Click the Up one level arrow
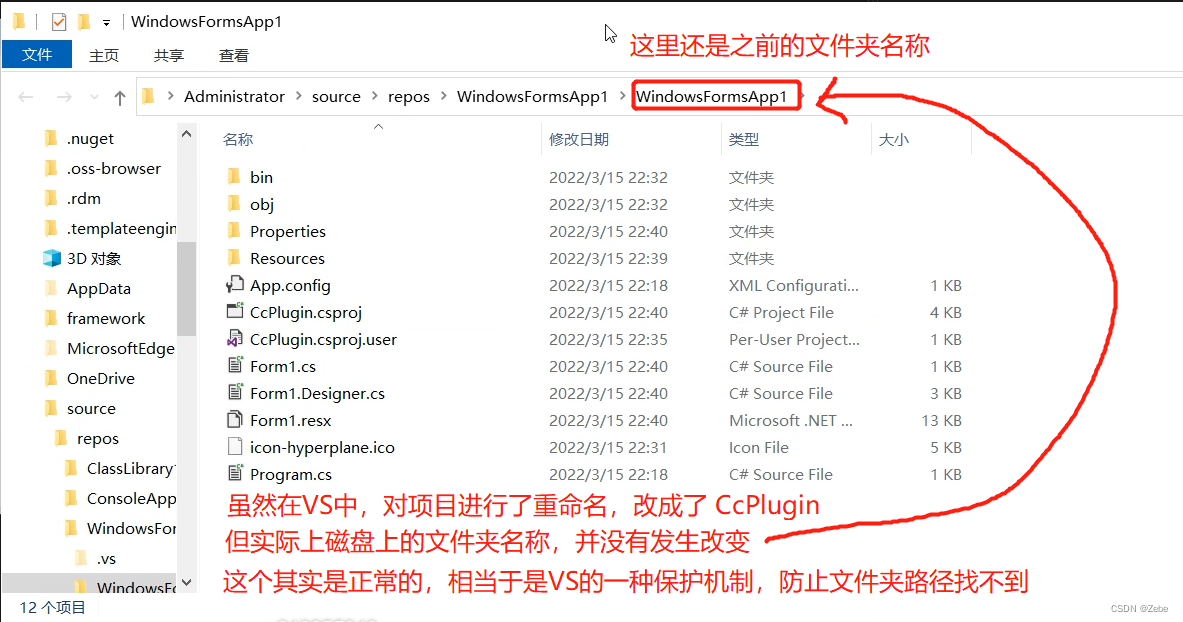Image resolution: width=1183 pixels, height=622 pixels. (119, 97)
